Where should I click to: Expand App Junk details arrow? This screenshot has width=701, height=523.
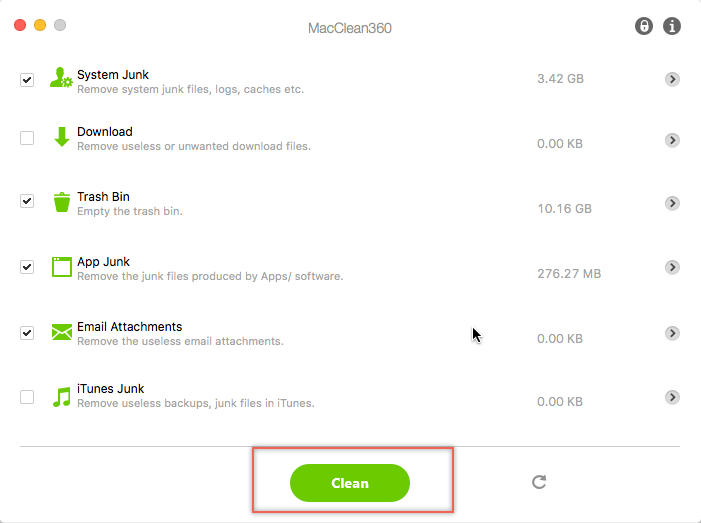(x=672, y=267)
